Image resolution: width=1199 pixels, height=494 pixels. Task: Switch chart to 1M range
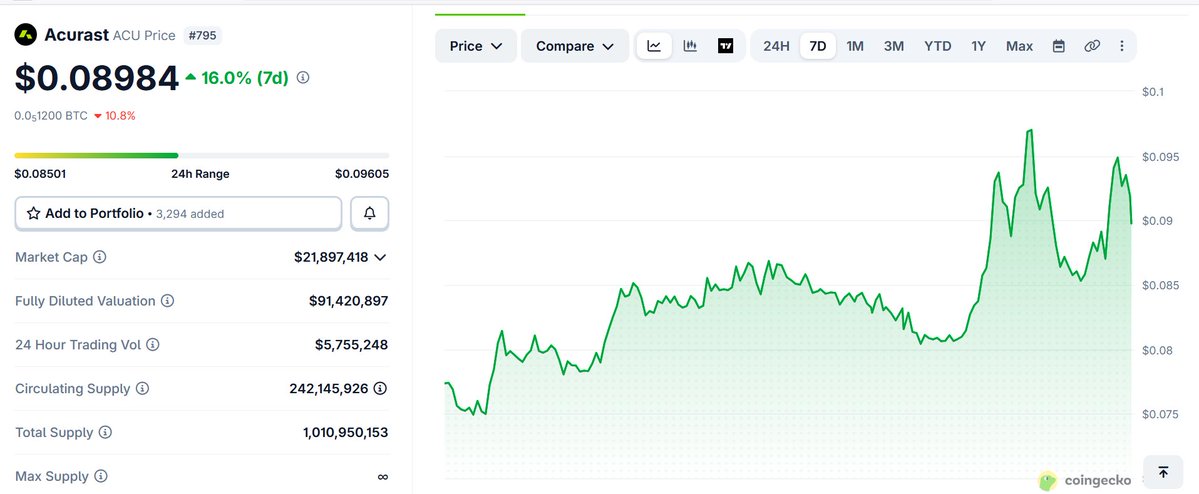tap(855, 46)
